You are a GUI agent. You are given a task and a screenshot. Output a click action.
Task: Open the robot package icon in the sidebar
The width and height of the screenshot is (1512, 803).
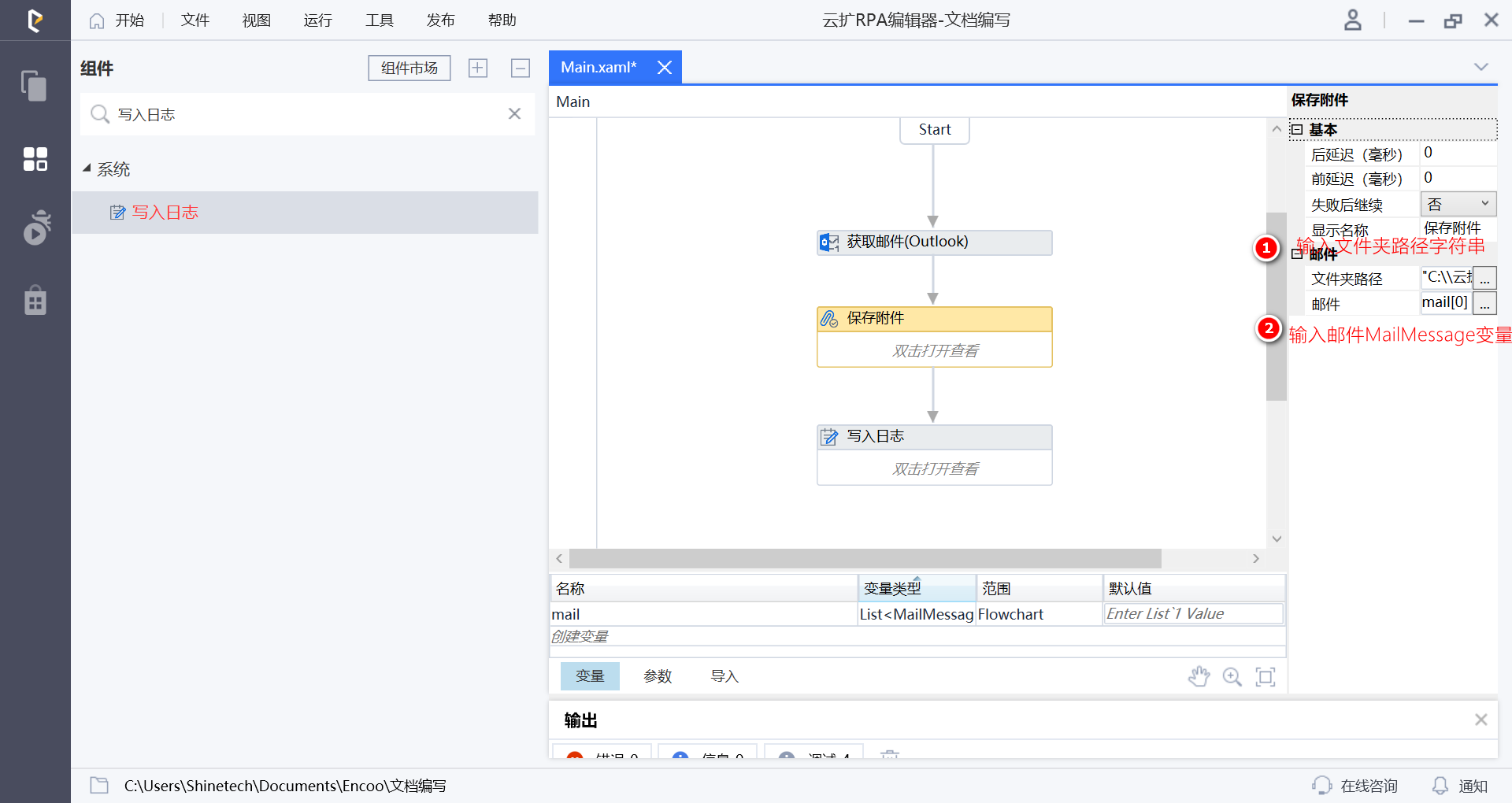coord(35,300)
